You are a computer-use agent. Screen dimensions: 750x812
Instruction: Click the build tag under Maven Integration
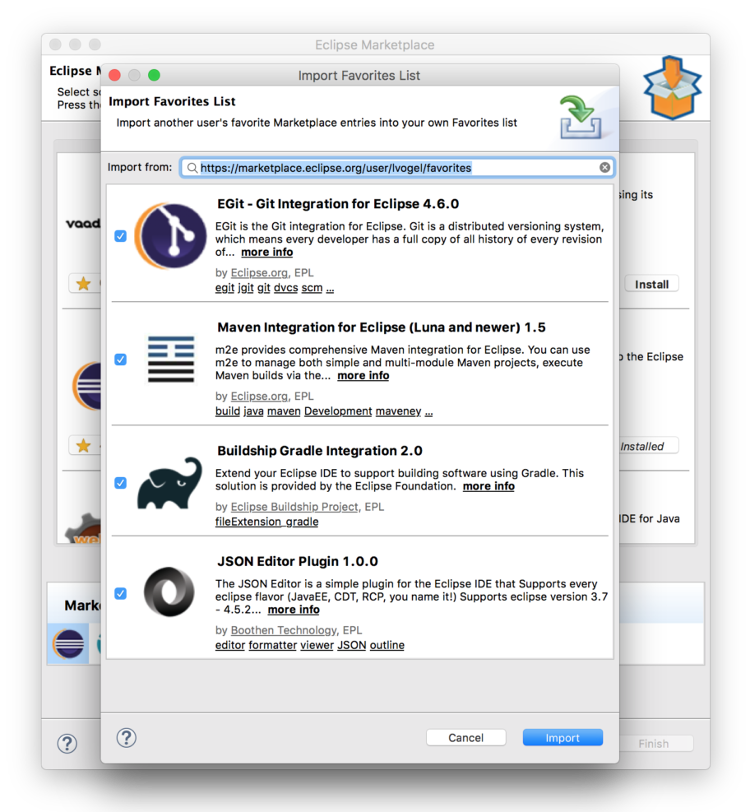point(227,411)
